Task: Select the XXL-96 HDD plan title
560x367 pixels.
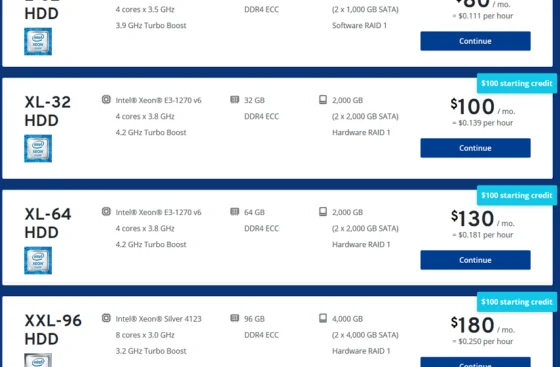Action: 53,330
